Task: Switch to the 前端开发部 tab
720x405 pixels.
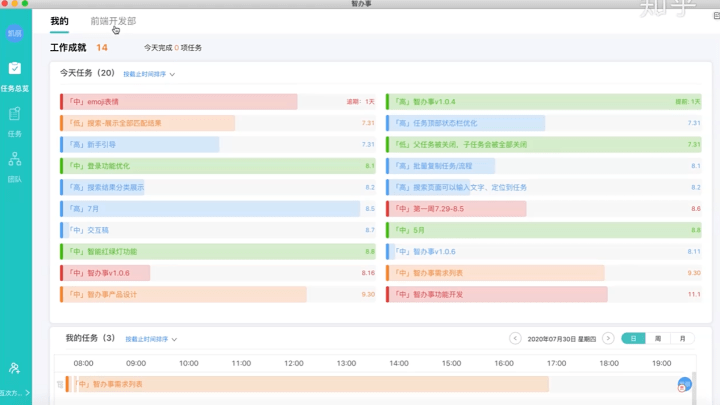Action: point(113,21)
